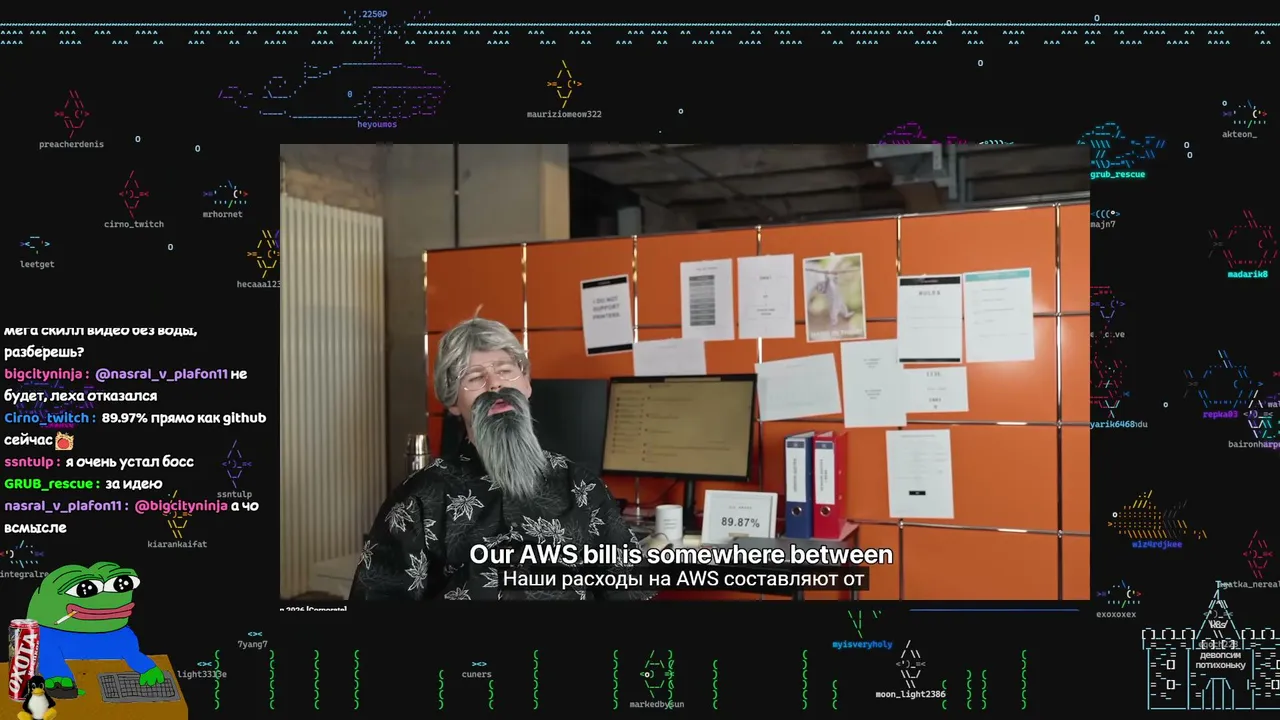Click the red Okhota can
This screenshot has width=1280, height=720.
pyautogui.click(x=24, y=660)
